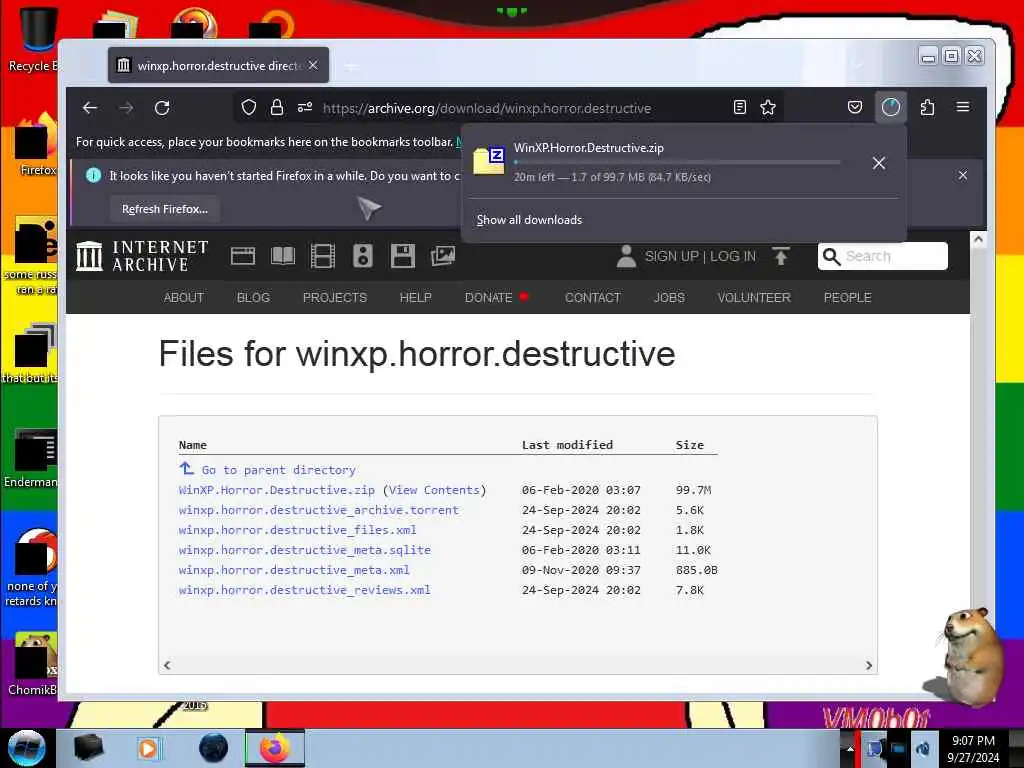
Task: Click the 06-Feb-2020 03:07 date text
Action: click(581, 490)
